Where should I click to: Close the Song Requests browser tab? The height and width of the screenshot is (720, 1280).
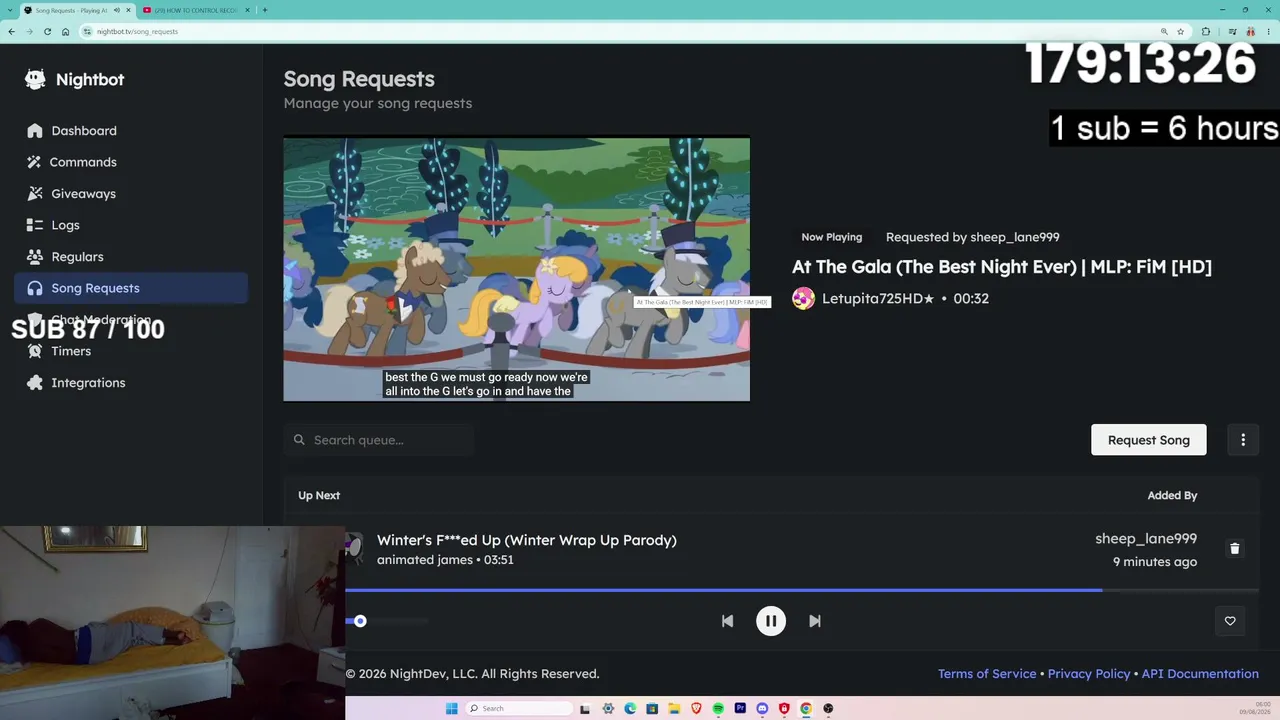(x=129, y=10)
